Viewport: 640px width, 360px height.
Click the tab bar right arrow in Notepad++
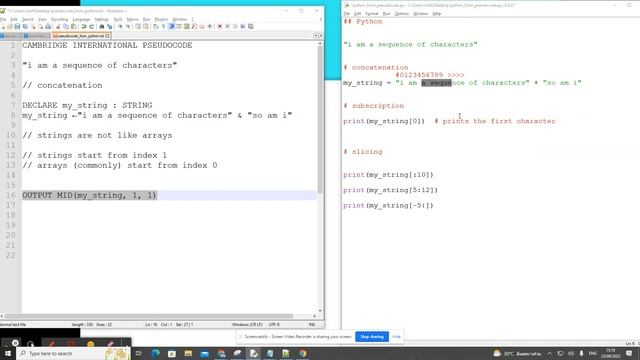click(321, 36)
